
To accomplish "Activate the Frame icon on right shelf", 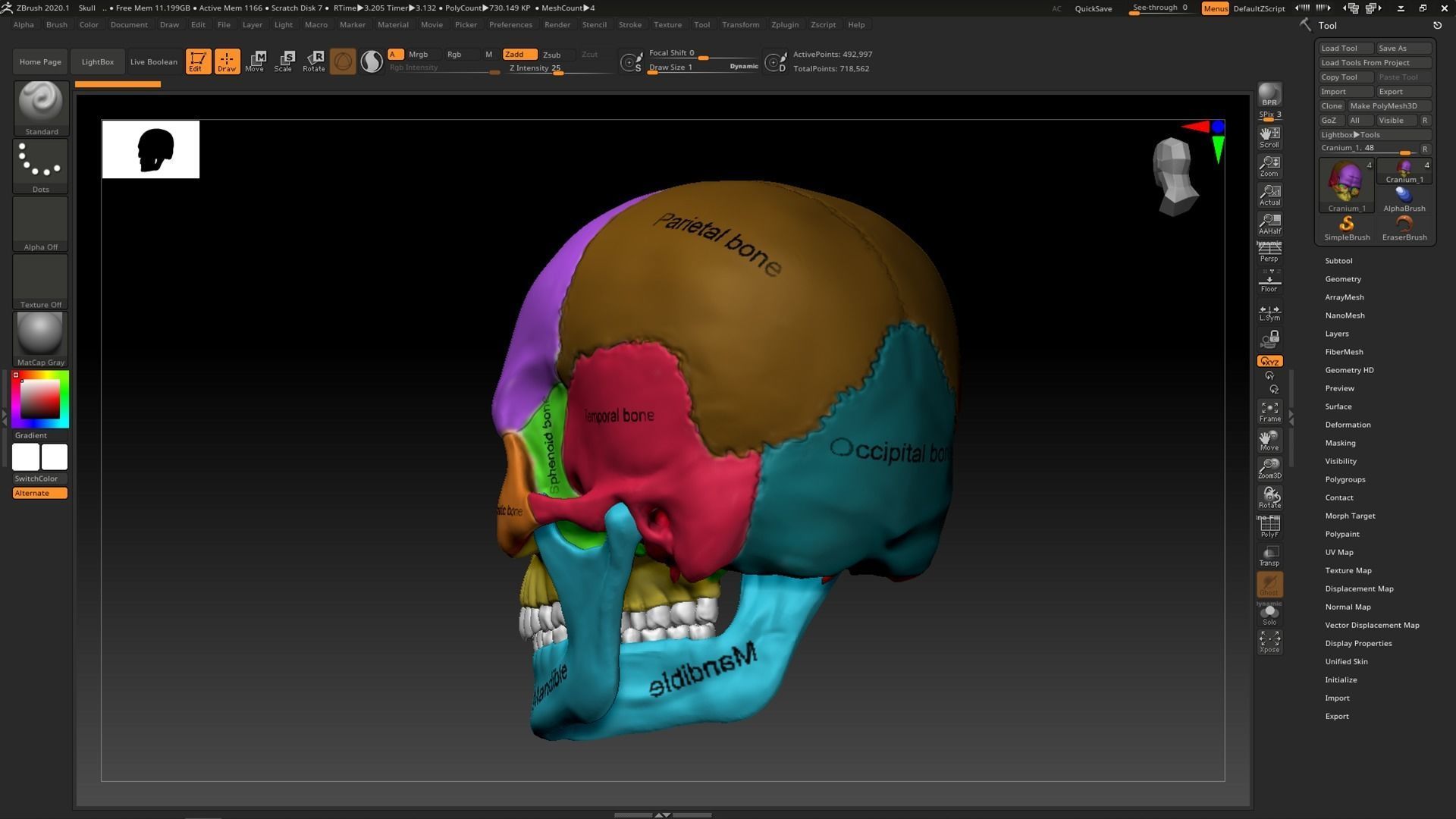I will point(1269,412).
